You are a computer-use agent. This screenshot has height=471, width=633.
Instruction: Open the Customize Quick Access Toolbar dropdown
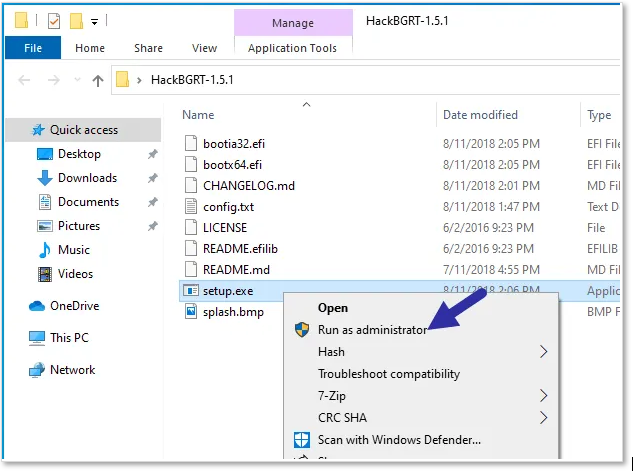[94, 22]
